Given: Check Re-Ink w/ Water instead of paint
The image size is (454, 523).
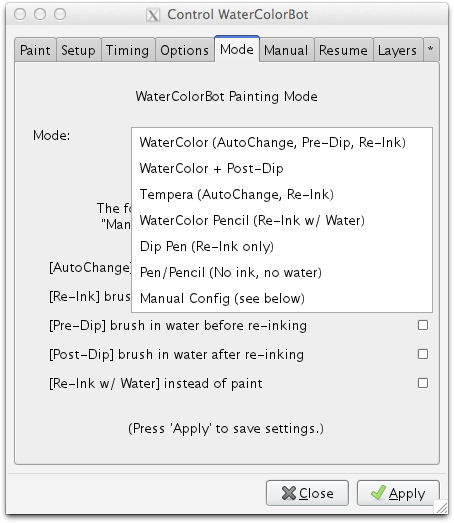Looking at the screenshot, I should pos(423,383).
